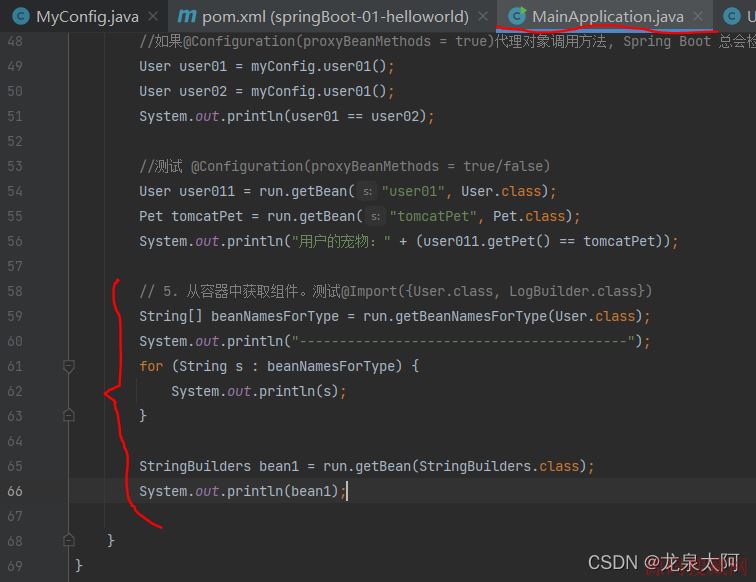Click line number 59 in the gutter
756x582 pixels.
[15, 316]
